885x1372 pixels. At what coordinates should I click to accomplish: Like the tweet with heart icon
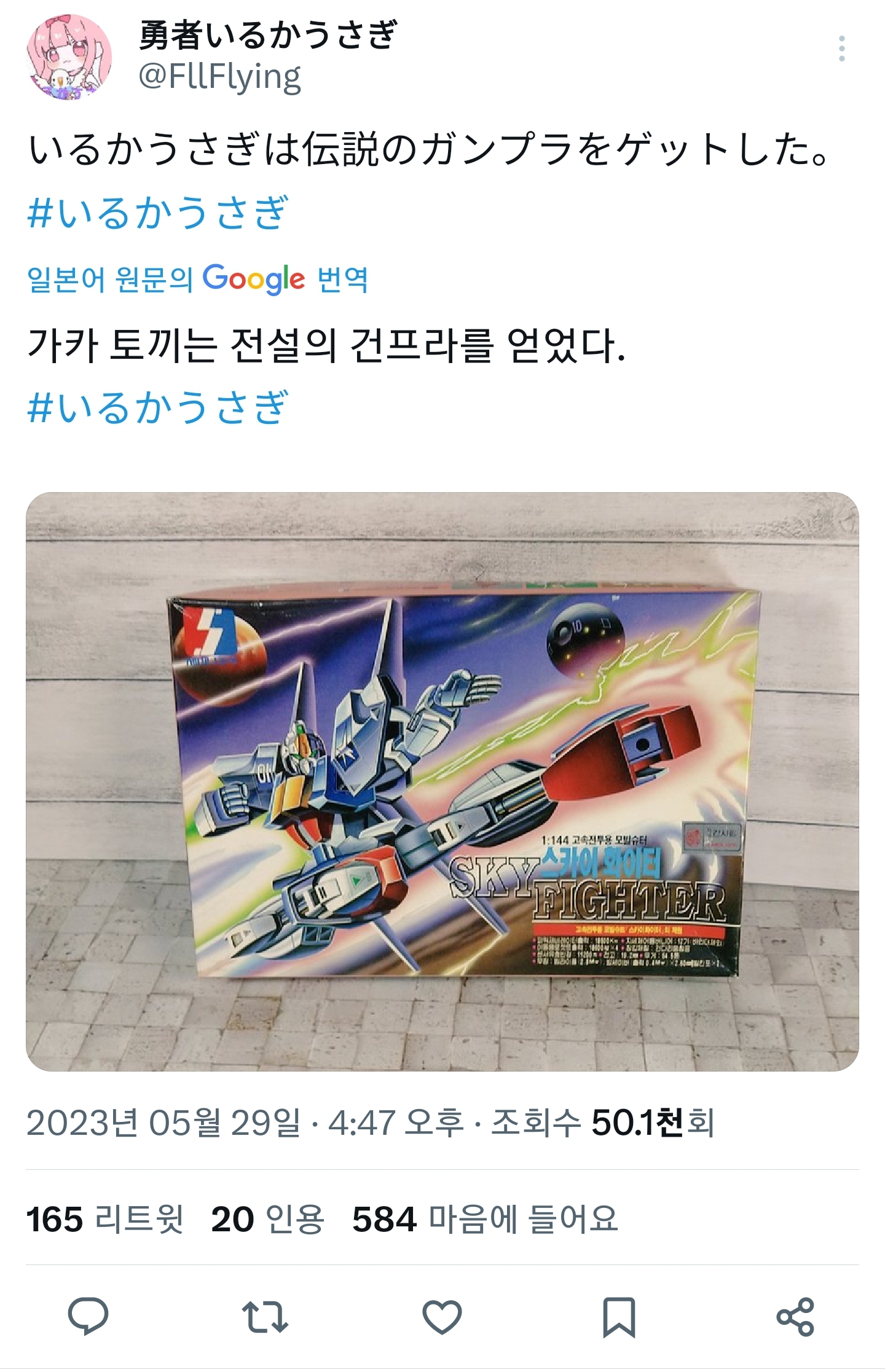[x=442, y=1317]
